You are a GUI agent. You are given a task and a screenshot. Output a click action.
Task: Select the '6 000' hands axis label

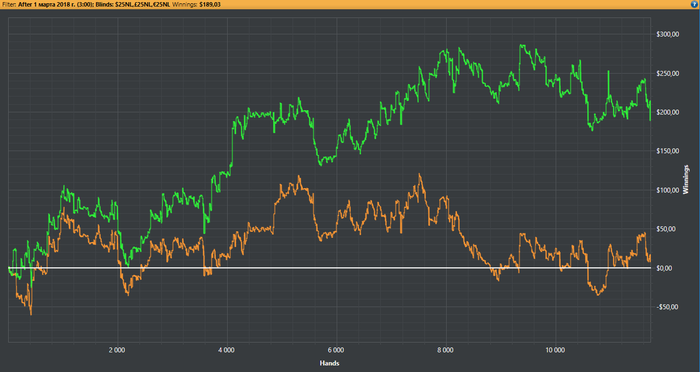(x=336, y=351)
